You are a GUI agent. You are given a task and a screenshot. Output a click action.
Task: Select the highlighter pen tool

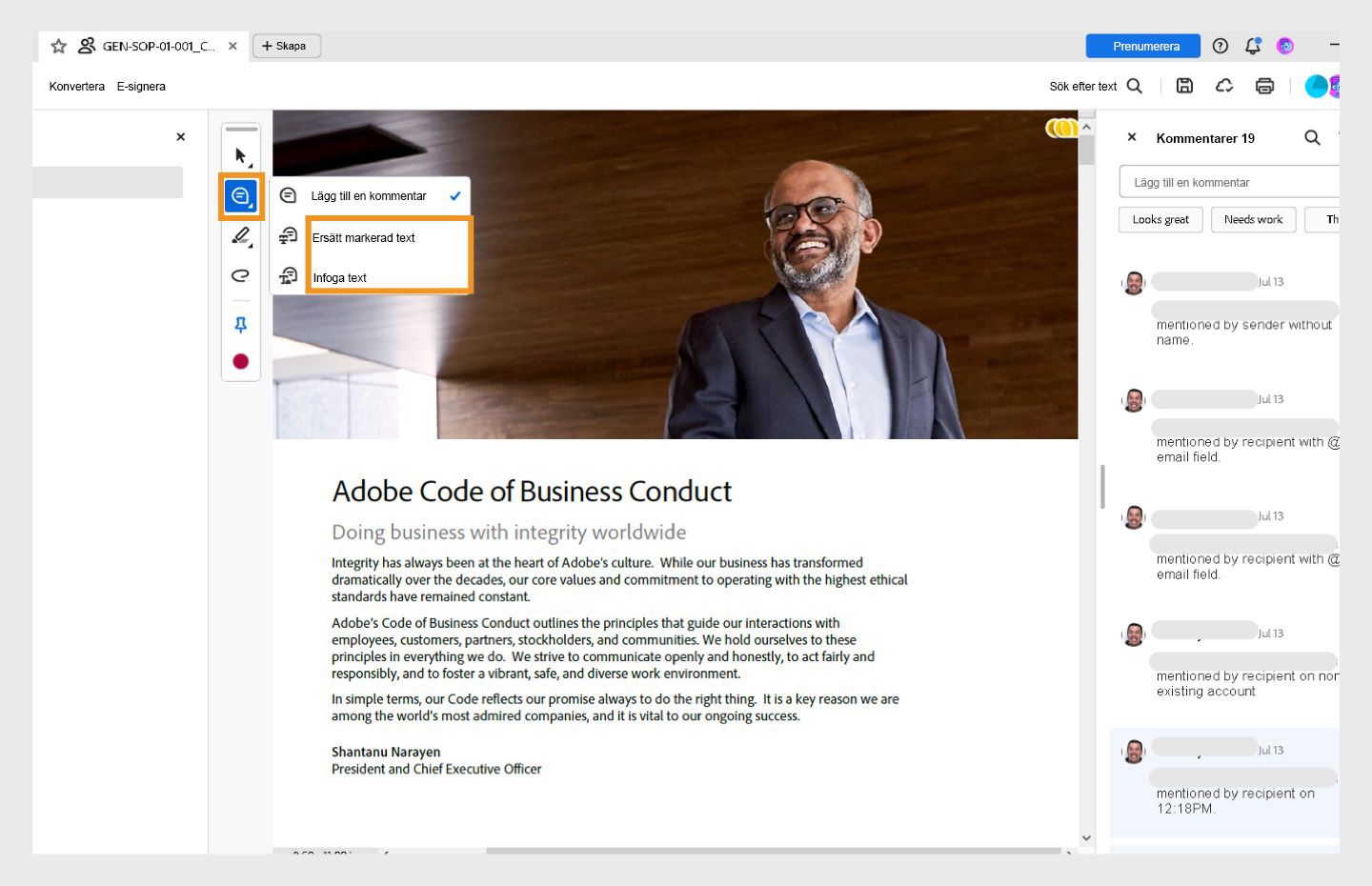tap(241, 236)
